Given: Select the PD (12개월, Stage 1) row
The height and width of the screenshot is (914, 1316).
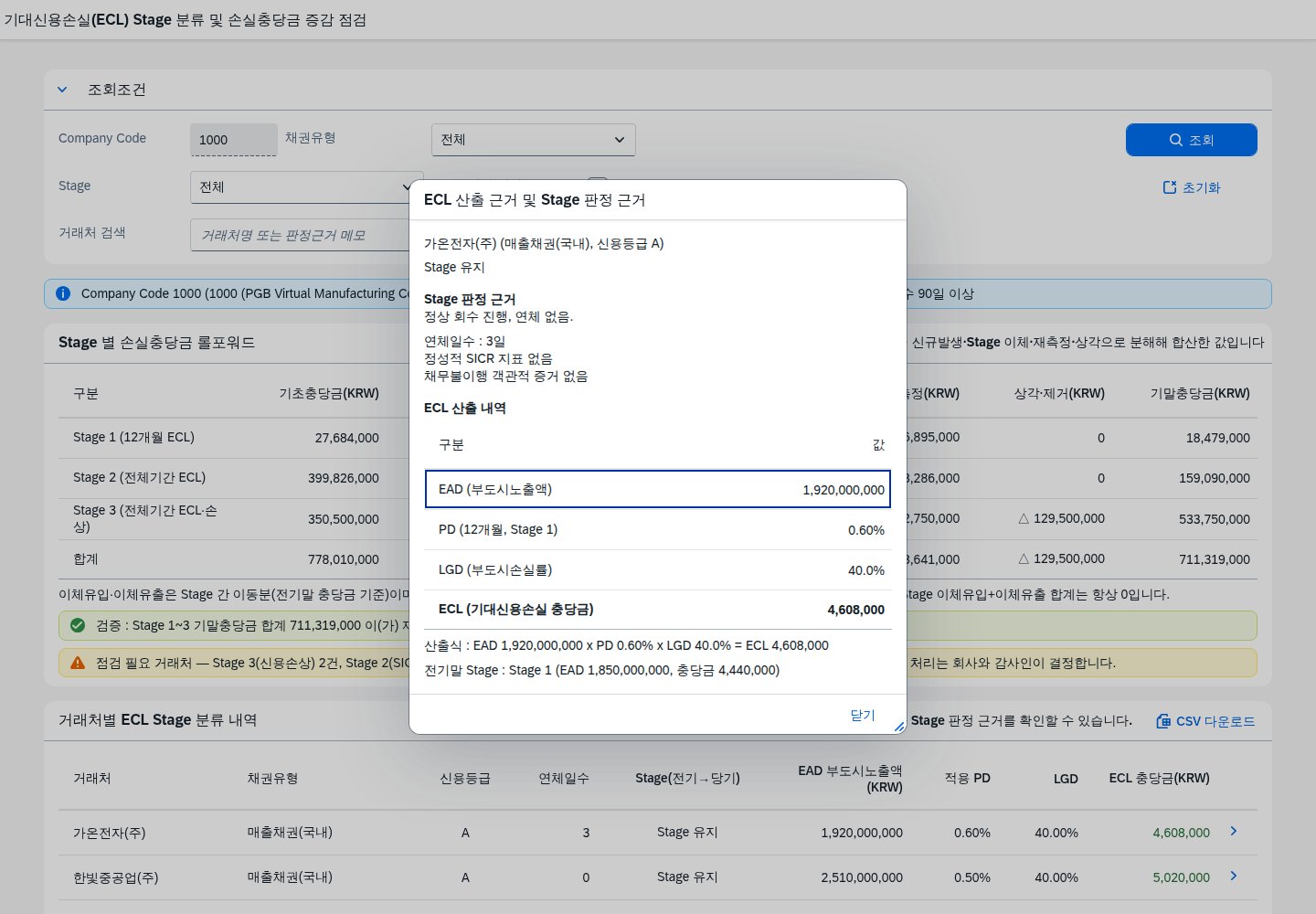Looking at the screenshot, I should (658, 529).
